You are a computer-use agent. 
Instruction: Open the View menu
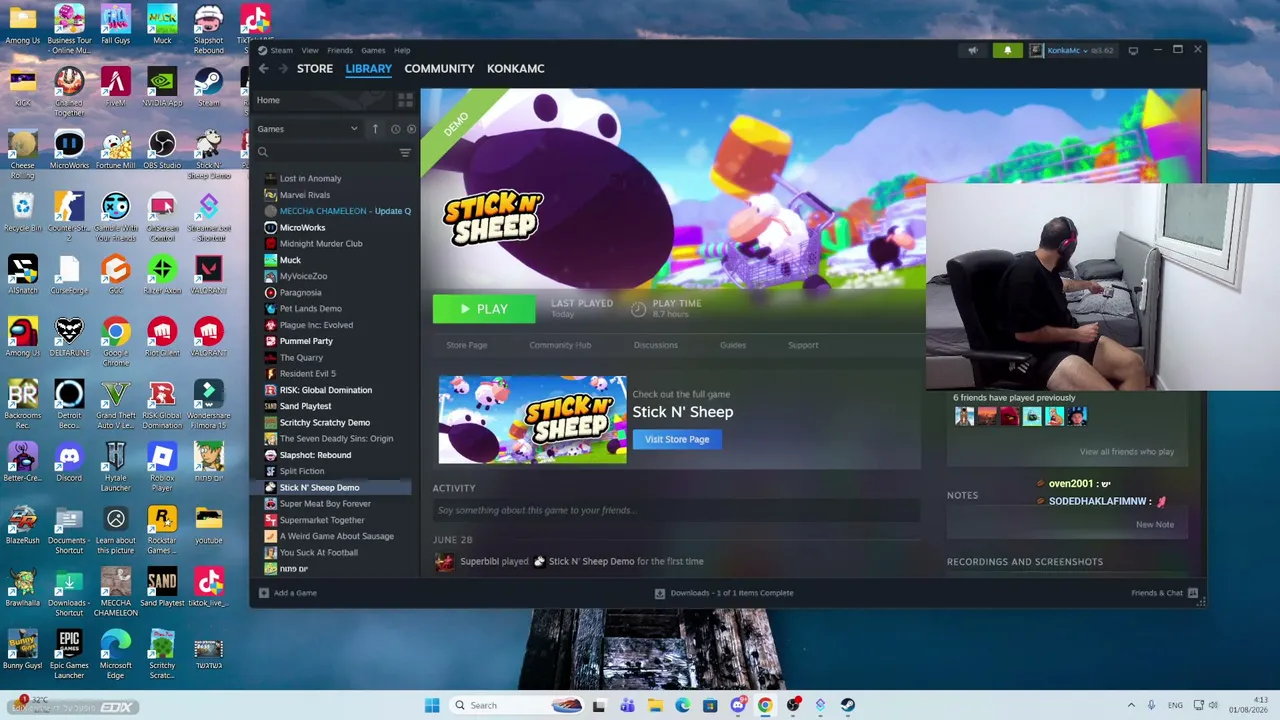click(x=310, y=50)
